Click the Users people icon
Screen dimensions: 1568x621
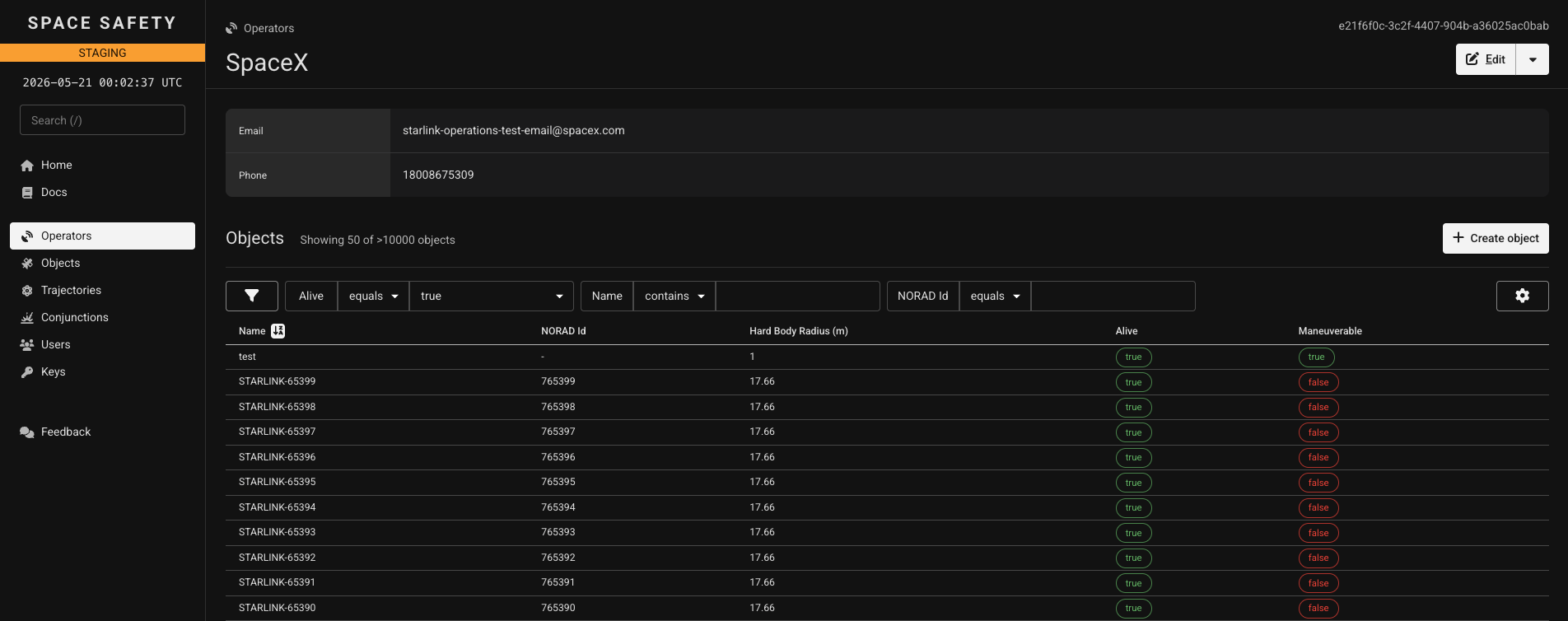click(27, 344)
